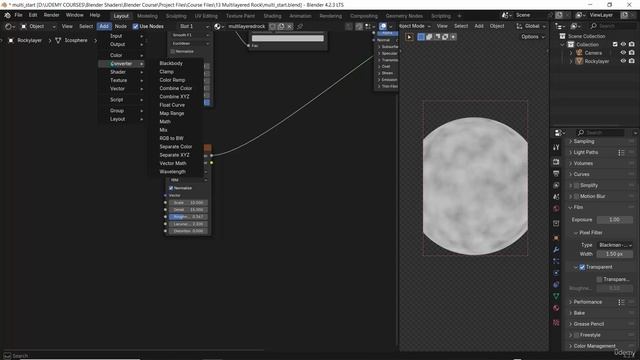Open the Particles properties tab

coord(556,261)
